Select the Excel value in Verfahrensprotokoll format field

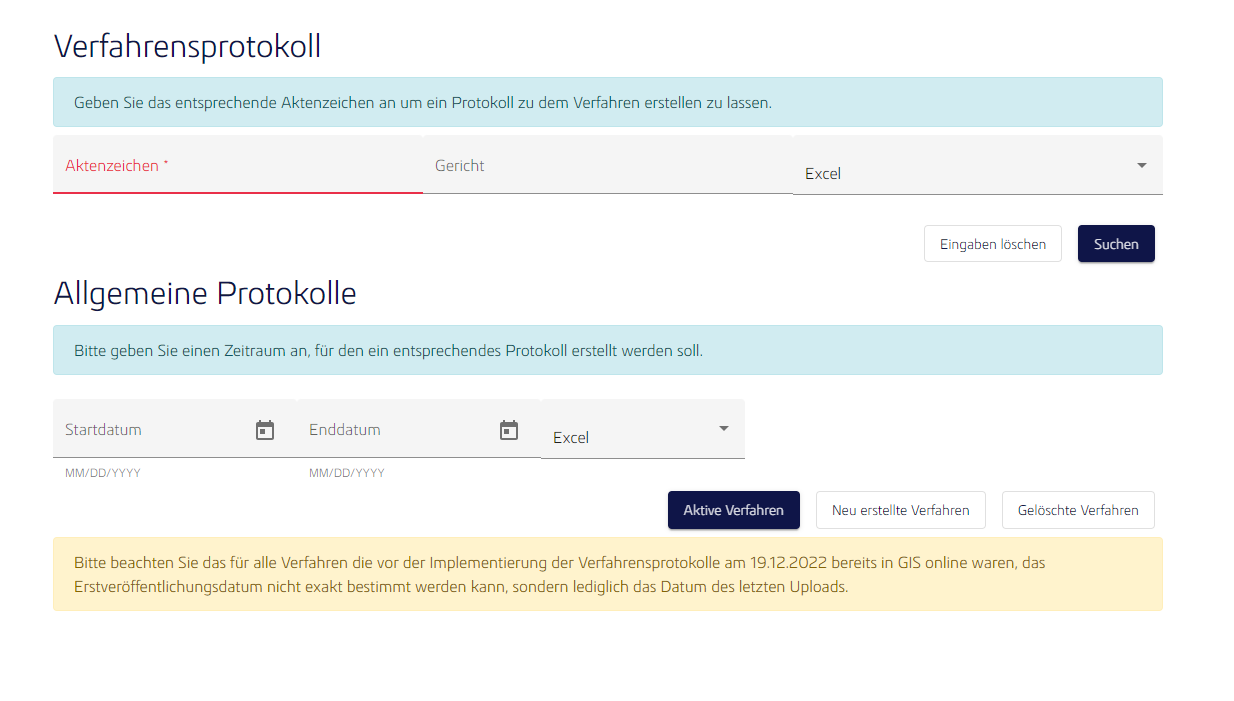coord(823,174)
